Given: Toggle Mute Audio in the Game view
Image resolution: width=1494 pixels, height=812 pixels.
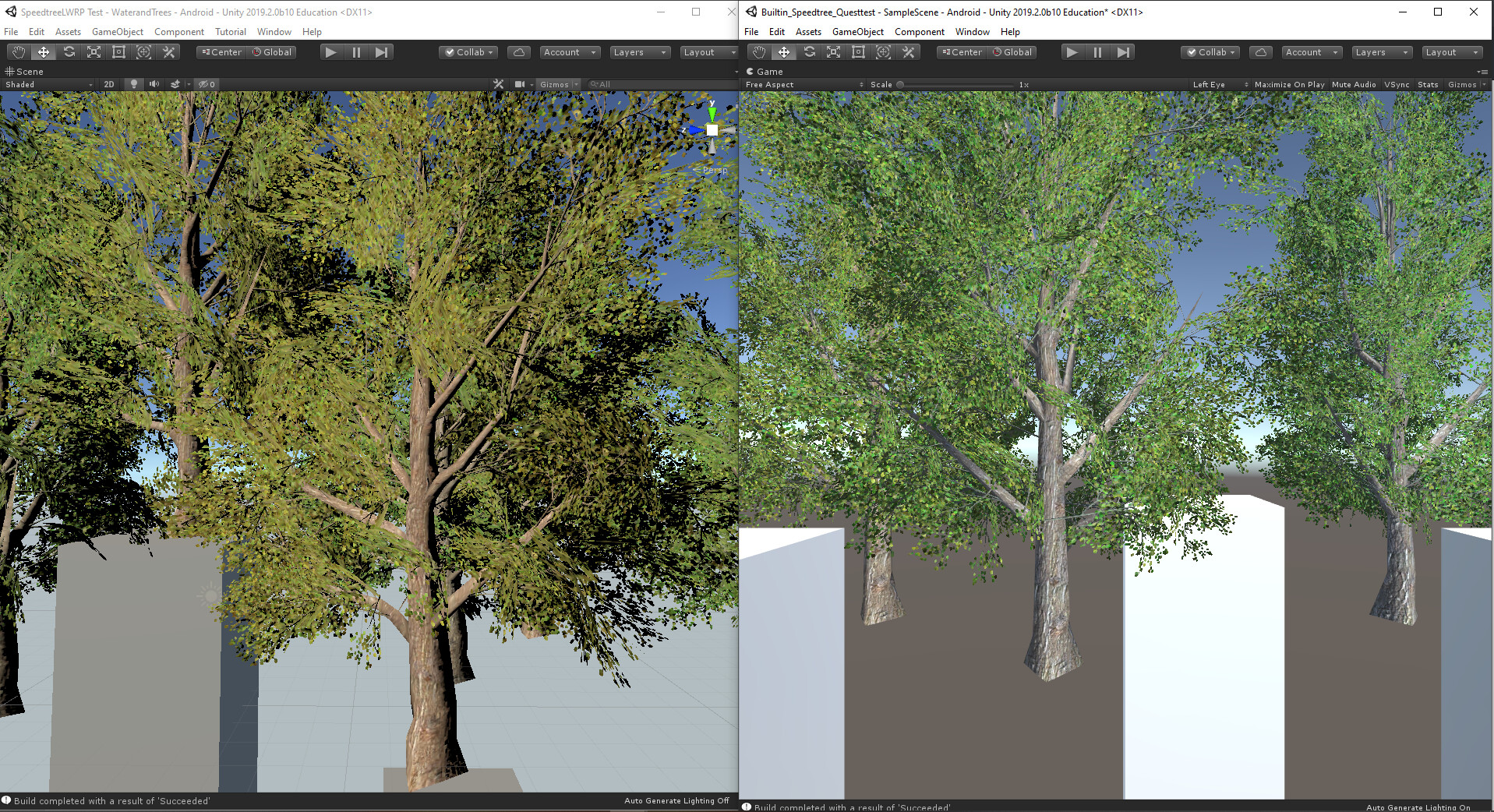Looking at the screenshot, I should (1353, 84).
